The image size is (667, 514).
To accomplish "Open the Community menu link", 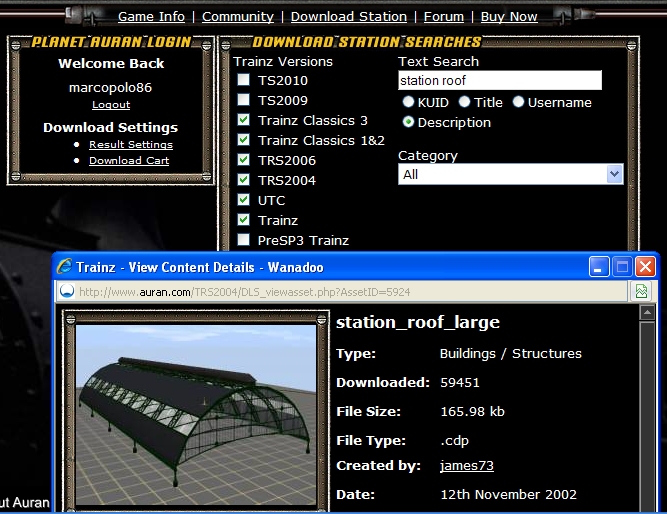I will point(238,17).
